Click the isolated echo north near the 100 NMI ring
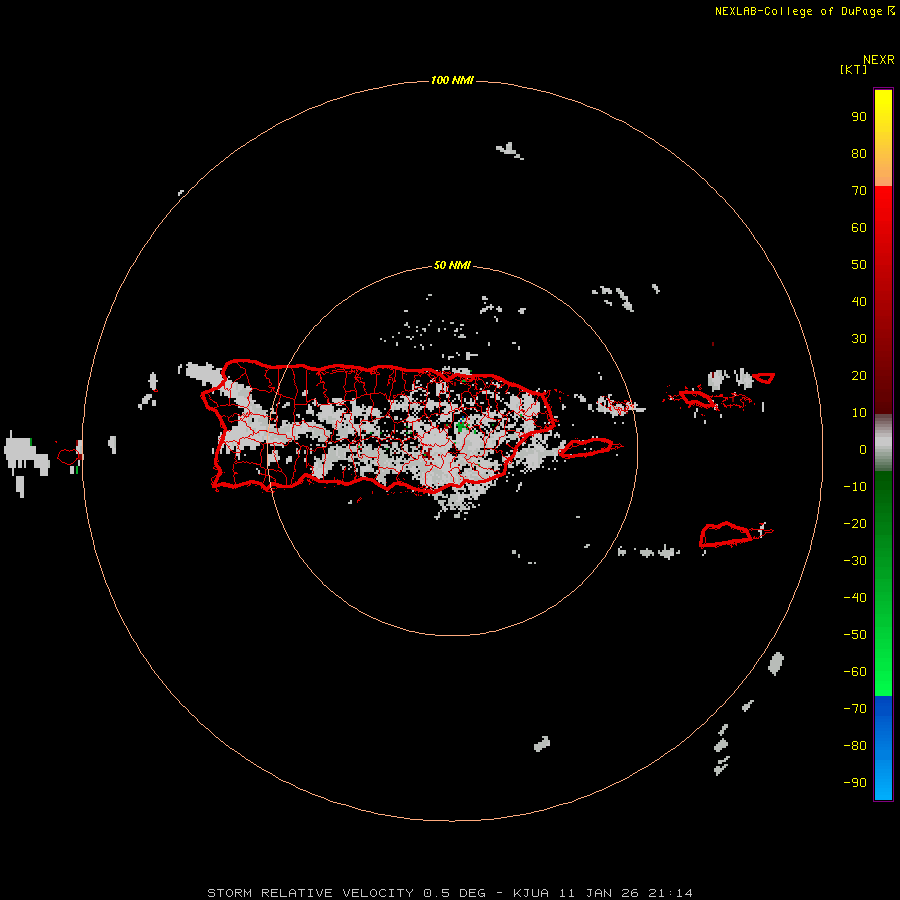This screenshot has width=900, height=900. tap(509, 151)
